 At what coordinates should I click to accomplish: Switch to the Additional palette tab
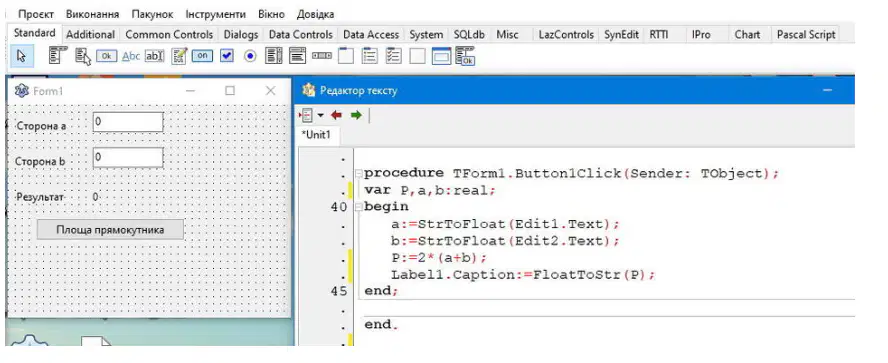point(91,35)
